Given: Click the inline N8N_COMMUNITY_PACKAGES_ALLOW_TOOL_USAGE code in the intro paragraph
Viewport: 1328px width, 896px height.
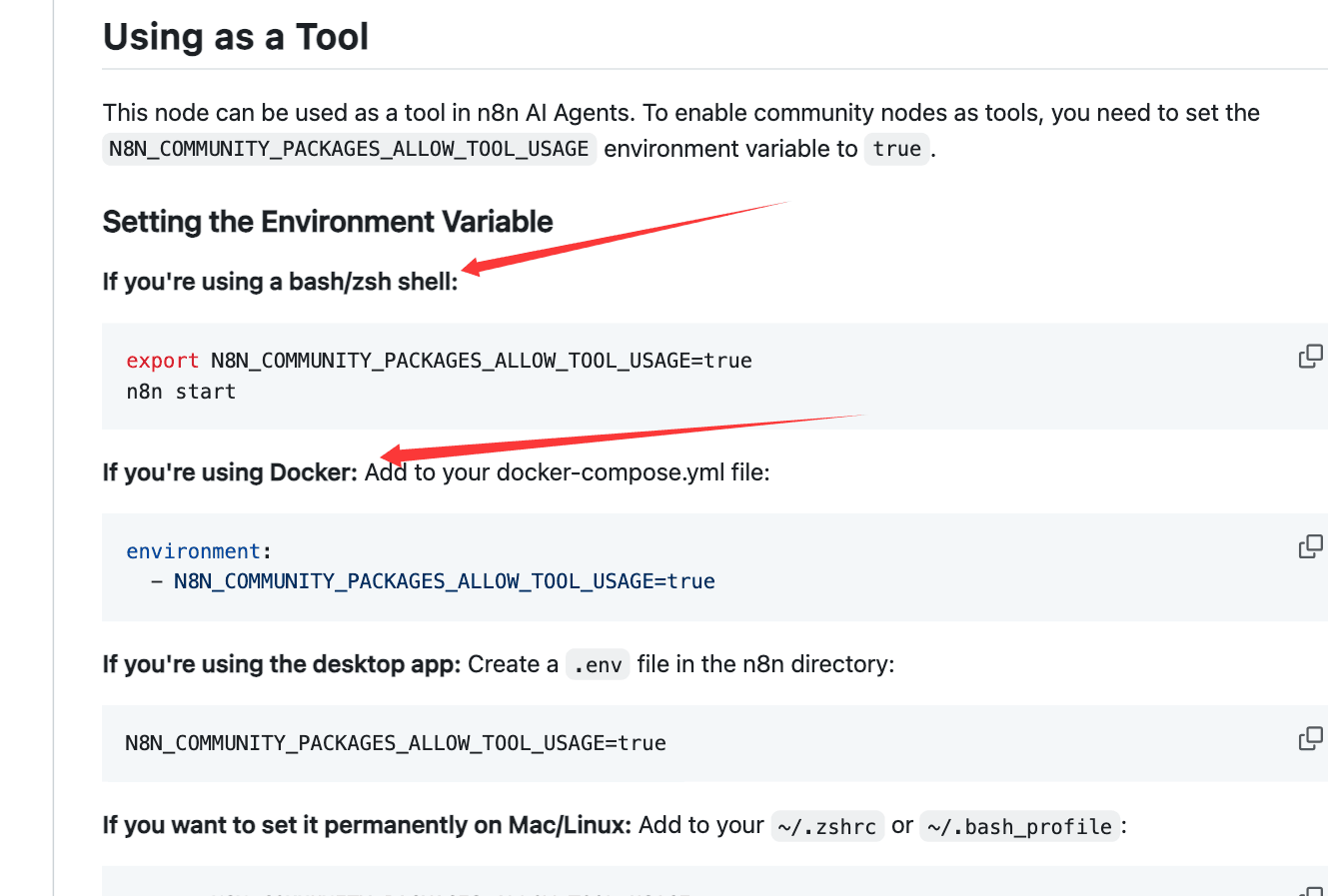Looking at the screenshot, I should click(x=349, y=149).
